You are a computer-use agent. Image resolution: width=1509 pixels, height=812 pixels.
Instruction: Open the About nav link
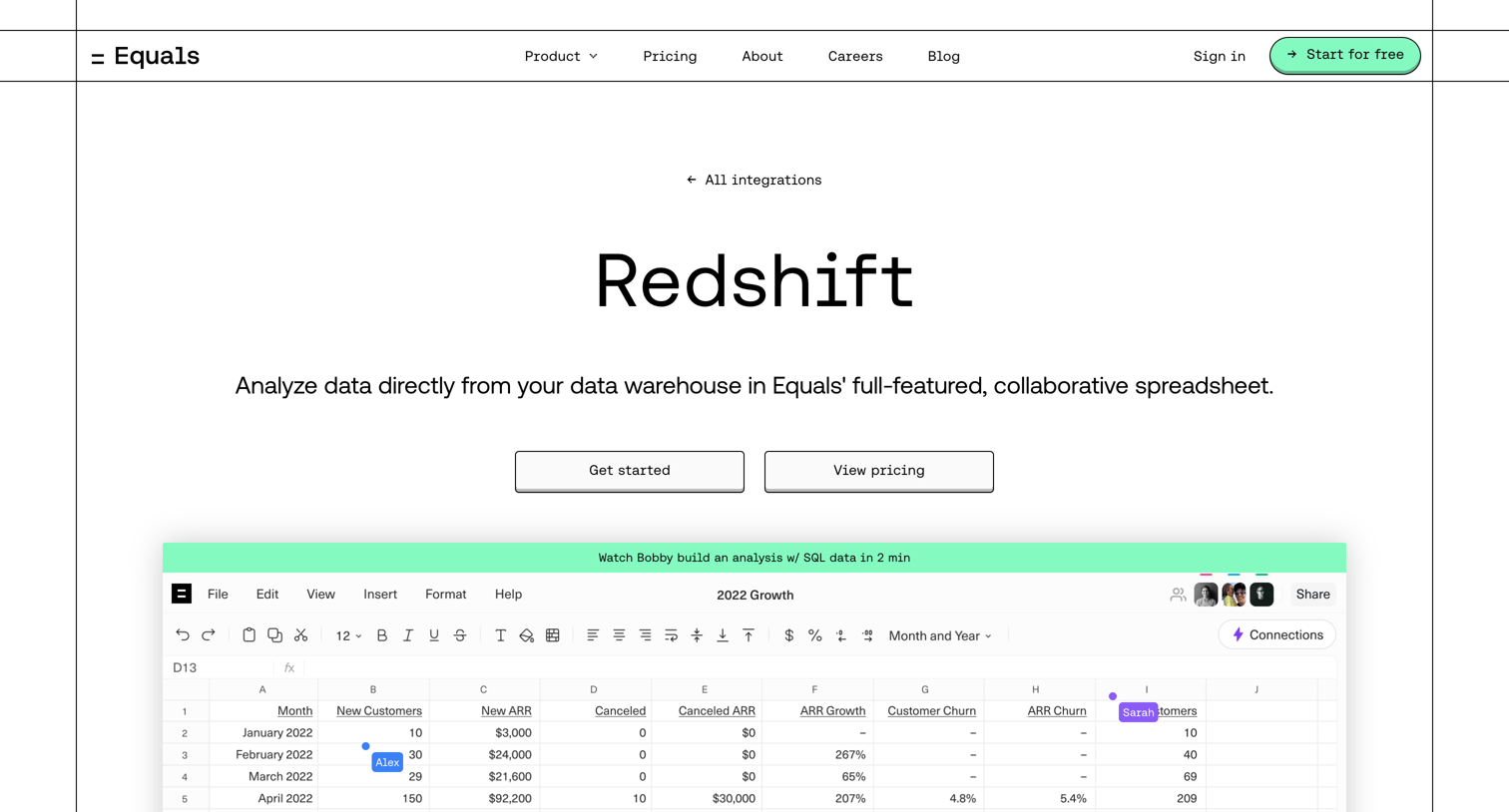(762, 56)
